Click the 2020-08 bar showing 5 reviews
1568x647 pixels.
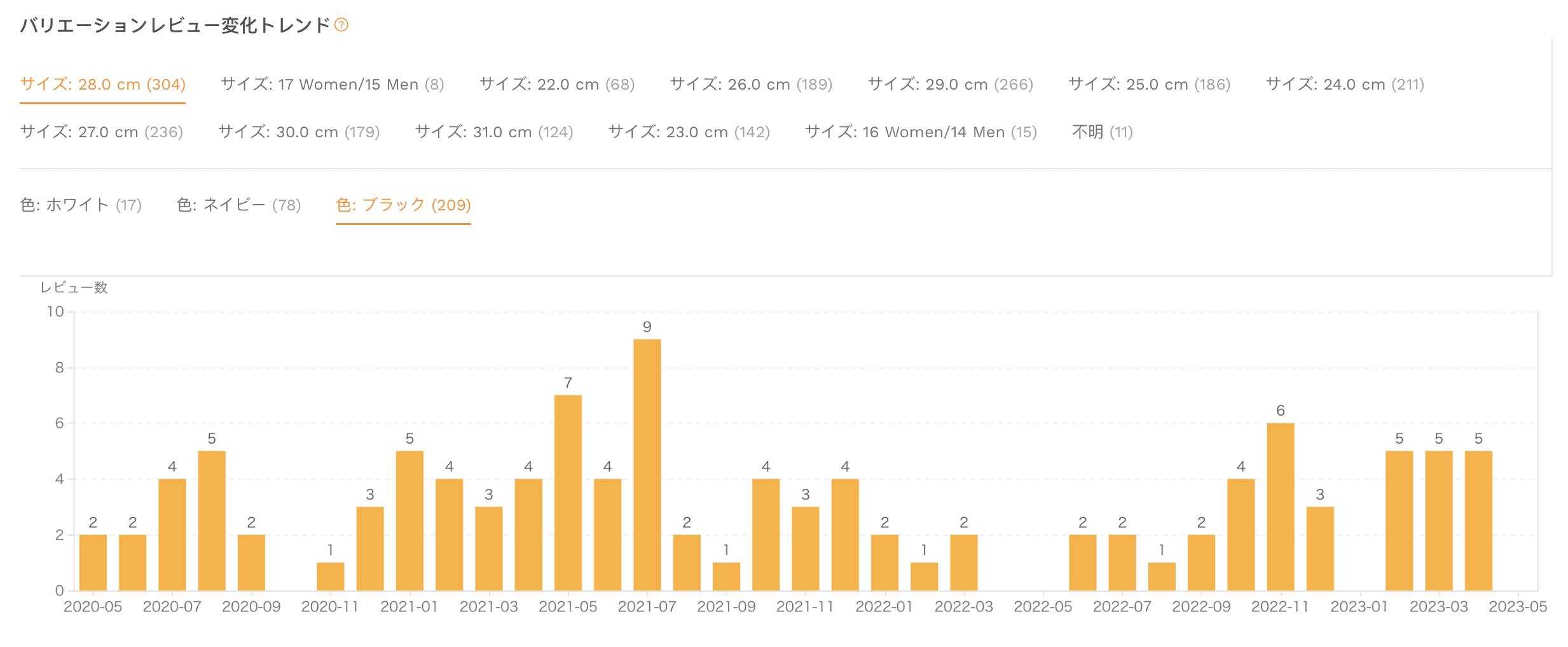(x=212, y=521)
